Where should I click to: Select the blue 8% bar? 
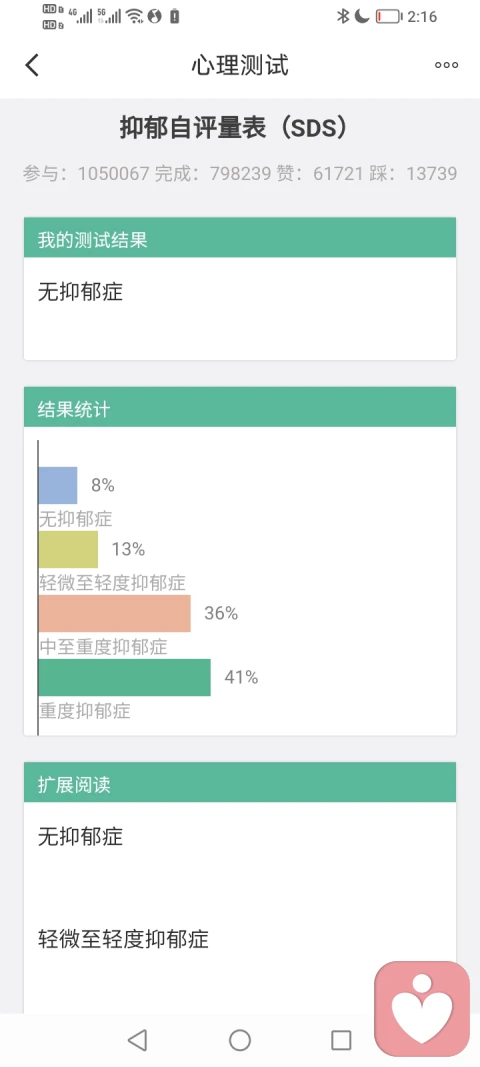(x=58, y=485)
